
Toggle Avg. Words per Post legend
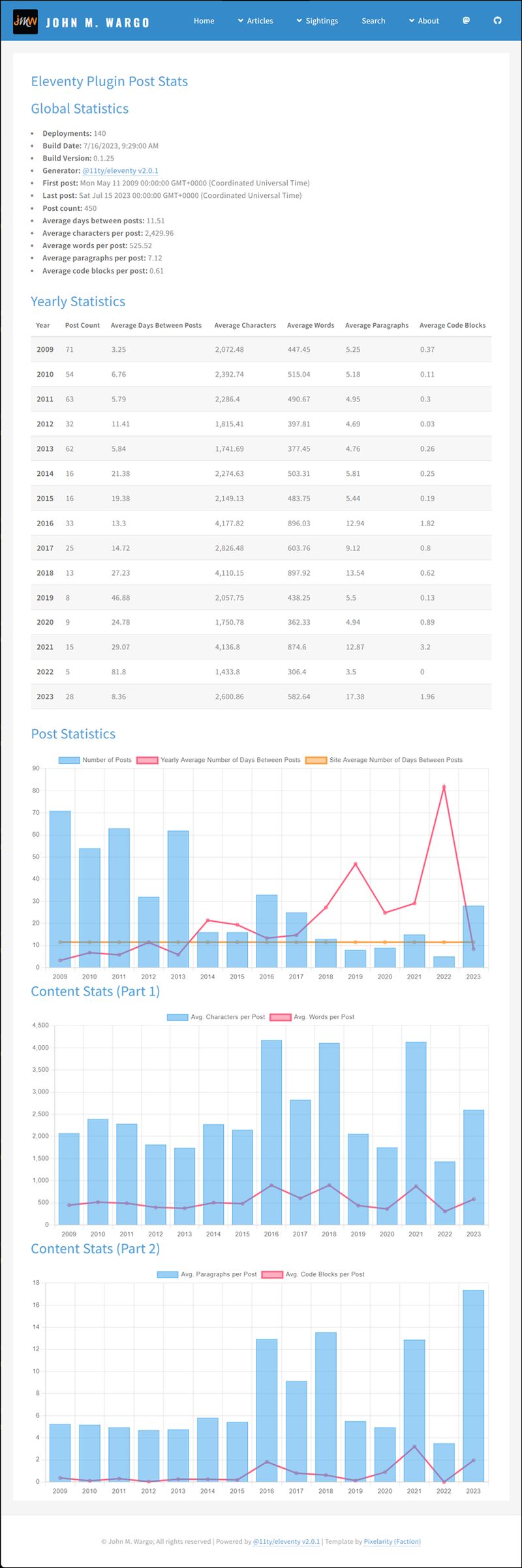tap(312, 1017)
